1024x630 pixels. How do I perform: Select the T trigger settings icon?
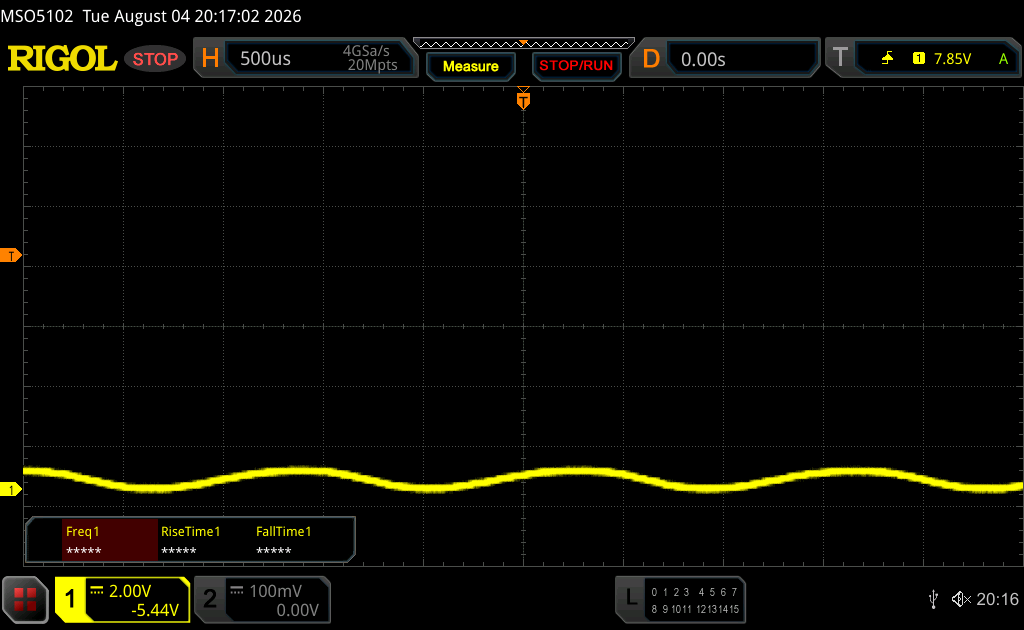coord(840,58)
